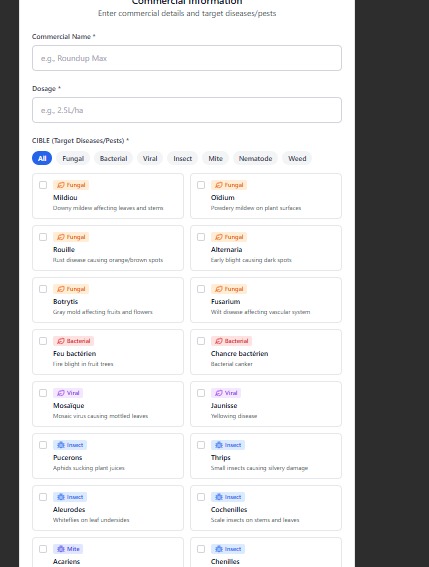Click the Cochenilles card title
Viewport: 429px width, 567px height.
(x=229, y=510)
